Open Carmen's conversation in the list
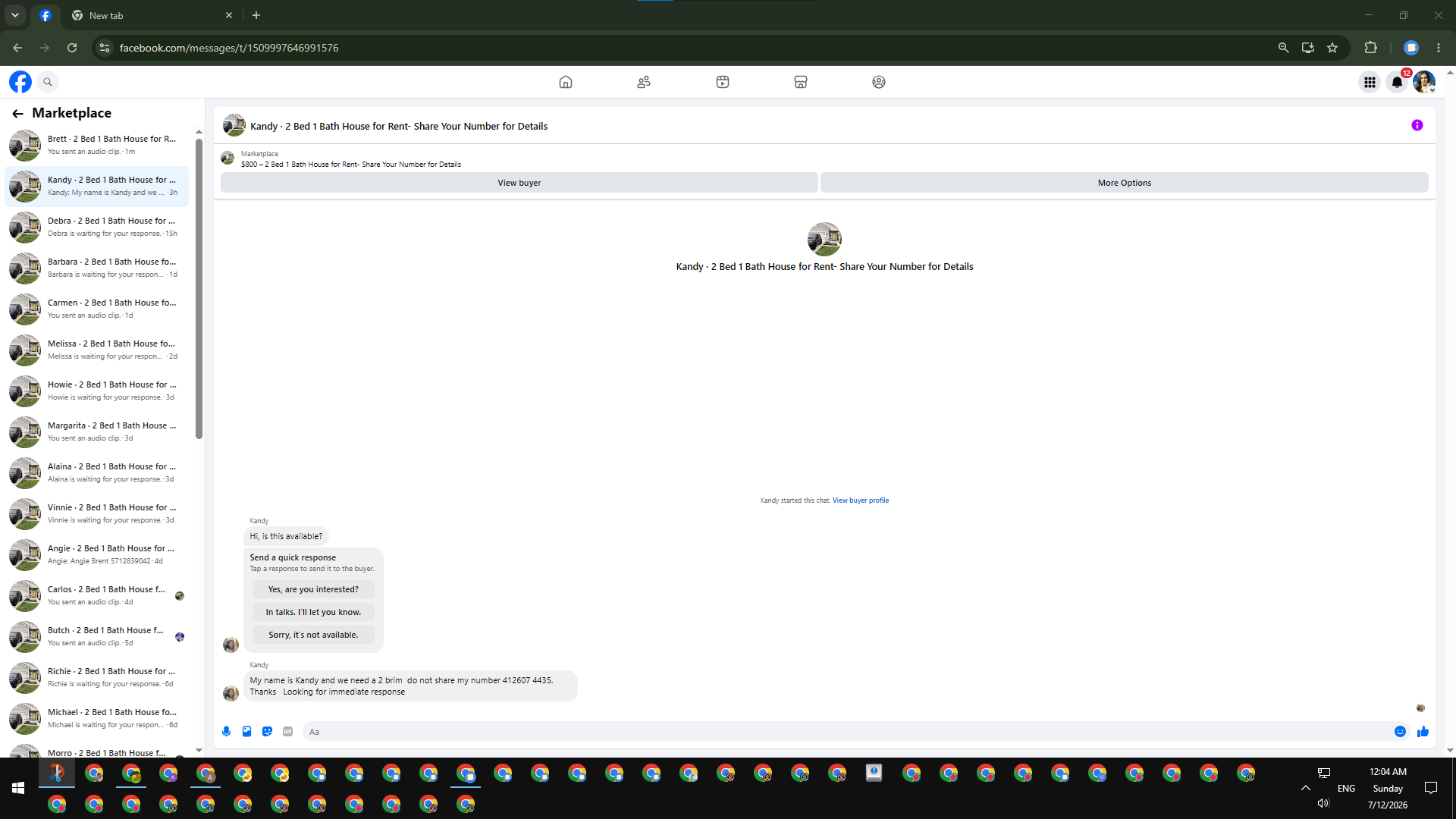This screenshot has height=819, width=1456. (97, 309)
